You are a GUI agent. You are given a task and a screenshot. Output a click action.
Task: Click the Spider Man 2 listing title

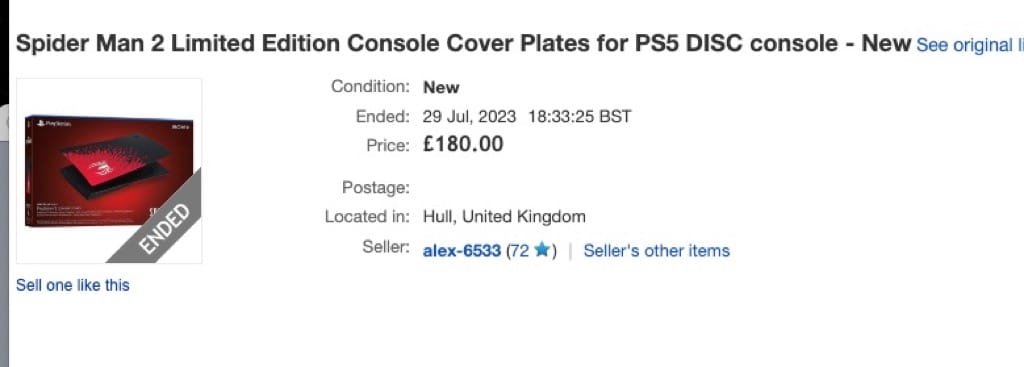point(463,44)
